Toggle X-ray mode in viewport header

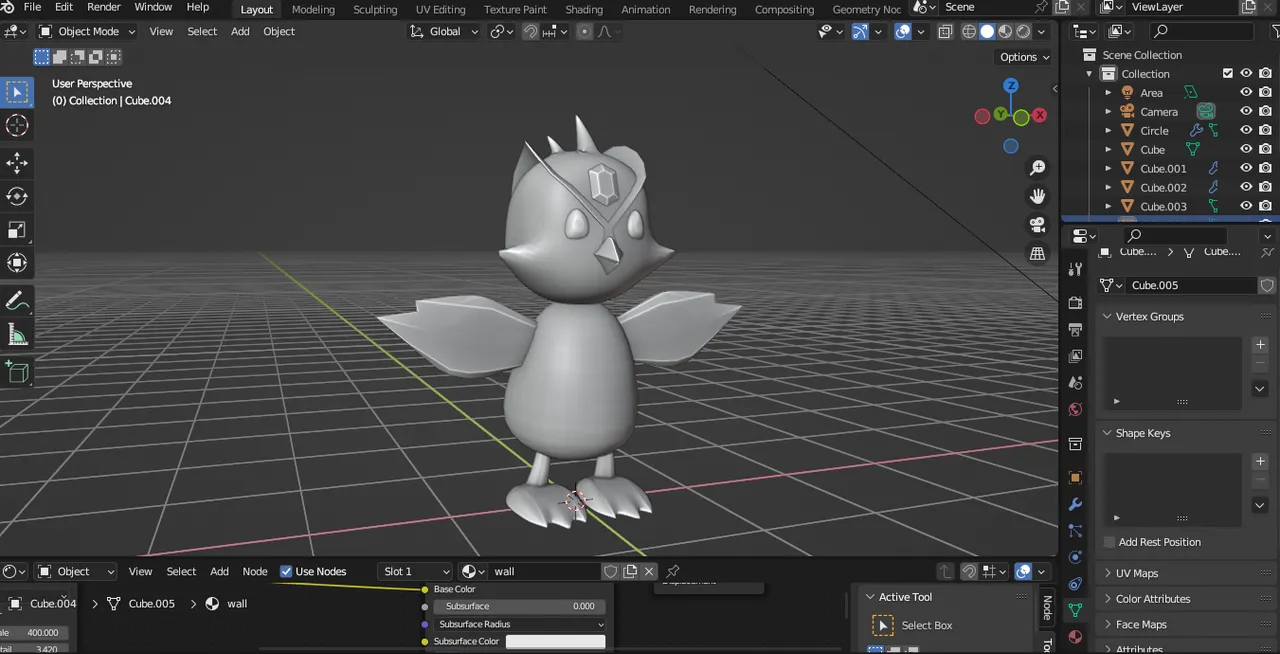click(x=945, y=31)
